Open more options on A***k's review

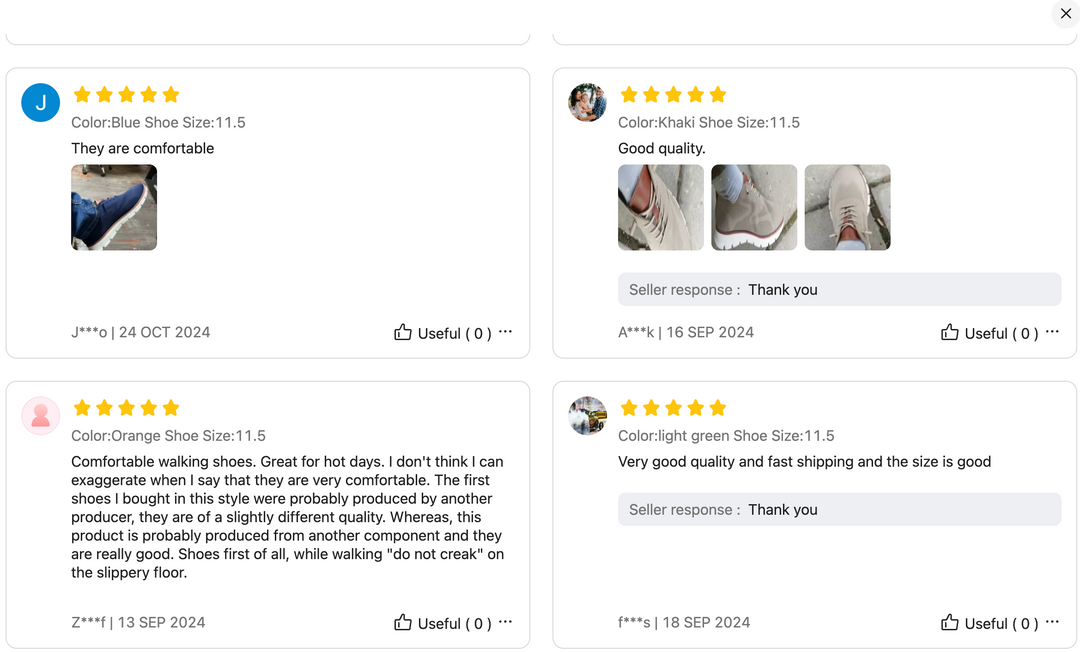coord(1052,332)
